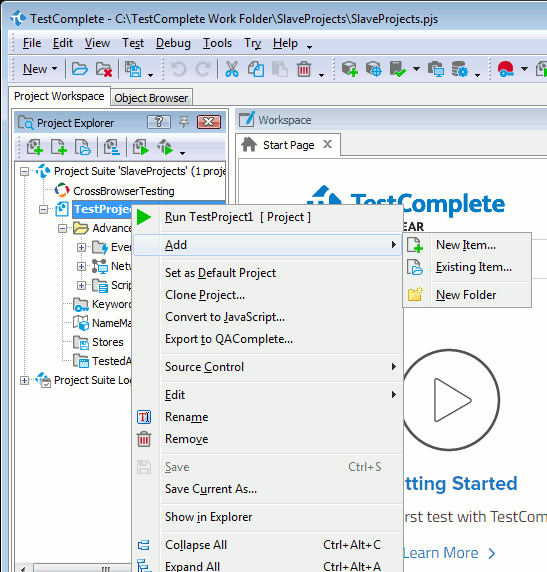
Task: Click the database with blue gear icon
Action: (459, 69)
